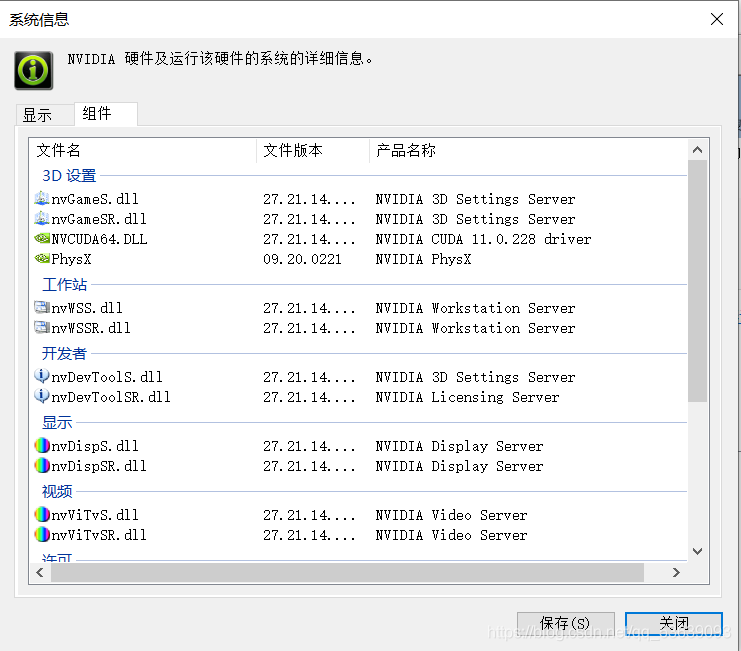The height and width of the screenshot is (651, 741).
Task: Select the nvDevToolS.dll file name
Action: [x=107, y=377]
